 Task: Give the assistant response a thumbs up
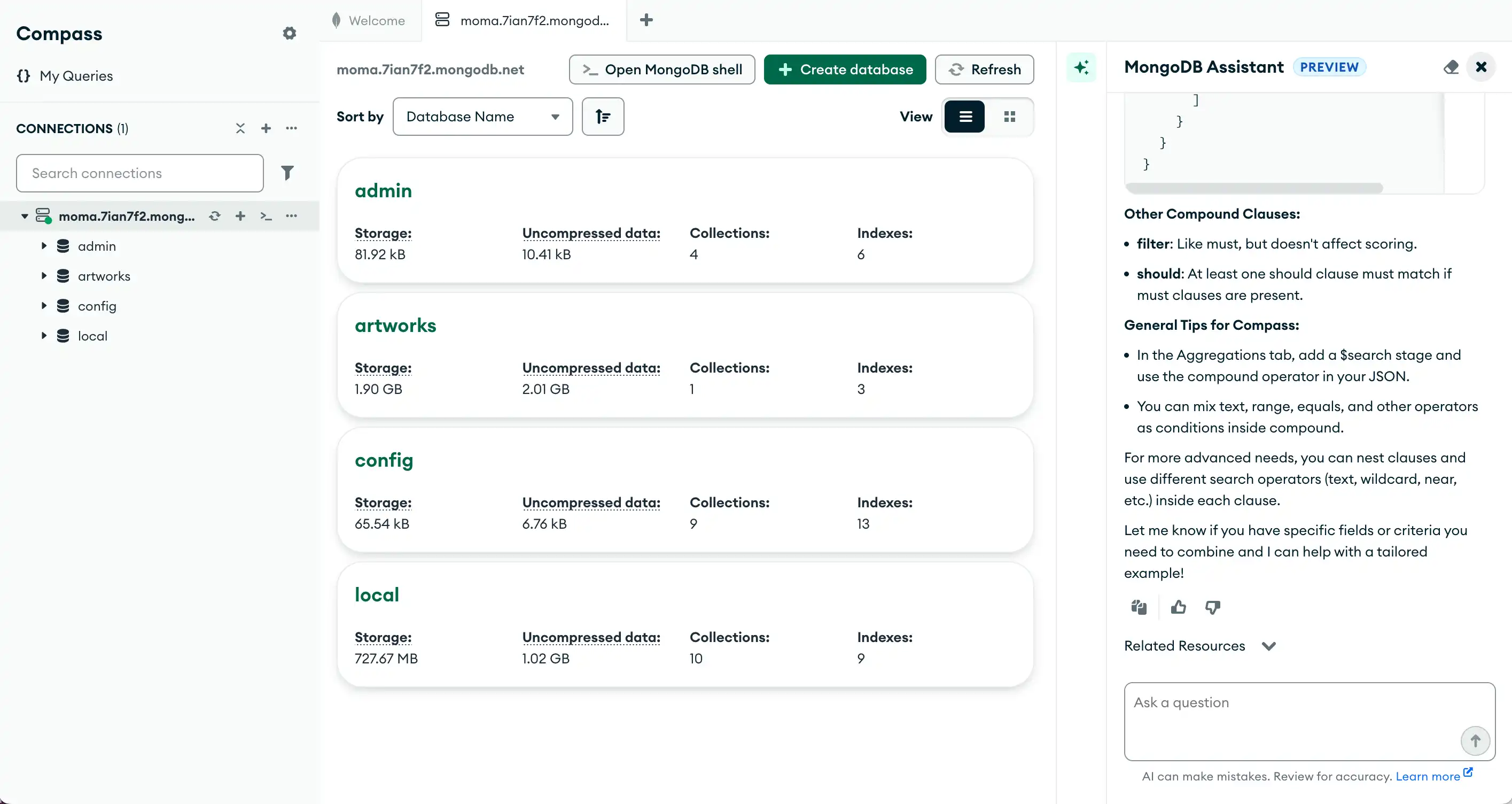pos(1178,607)
